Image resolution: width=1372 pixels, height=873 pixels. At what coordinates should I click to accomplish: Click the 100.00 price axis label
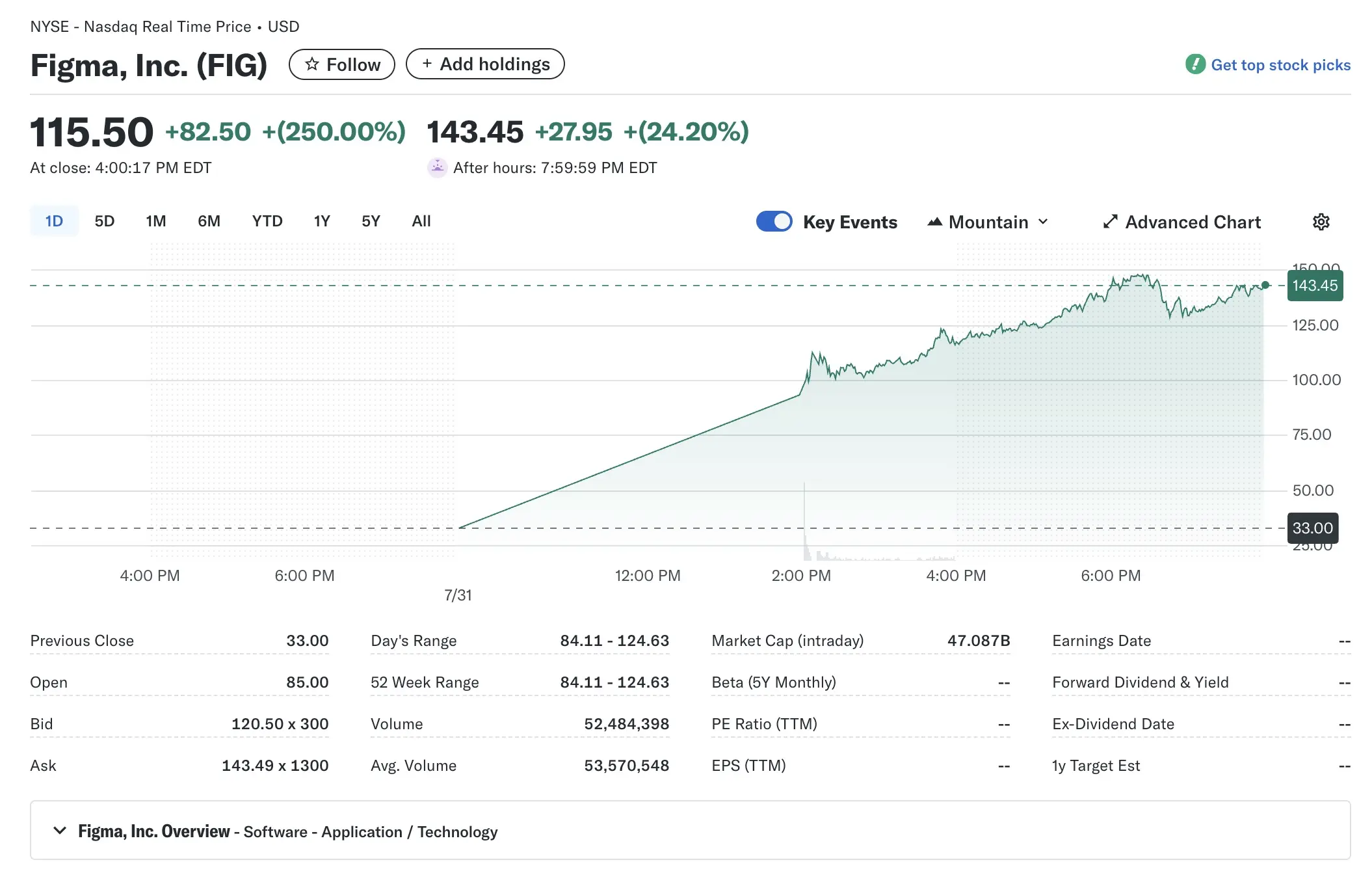(1316, 379)
